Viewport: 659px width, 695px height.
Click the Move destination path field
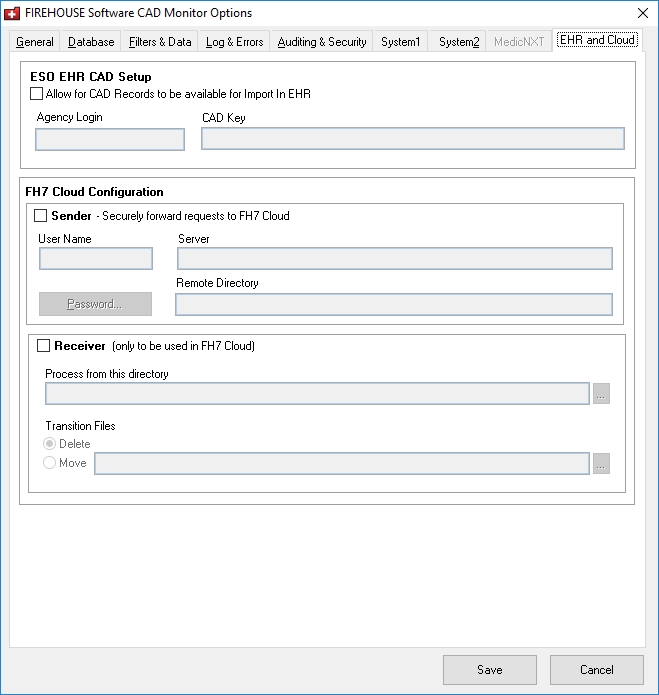coord(342,464)
